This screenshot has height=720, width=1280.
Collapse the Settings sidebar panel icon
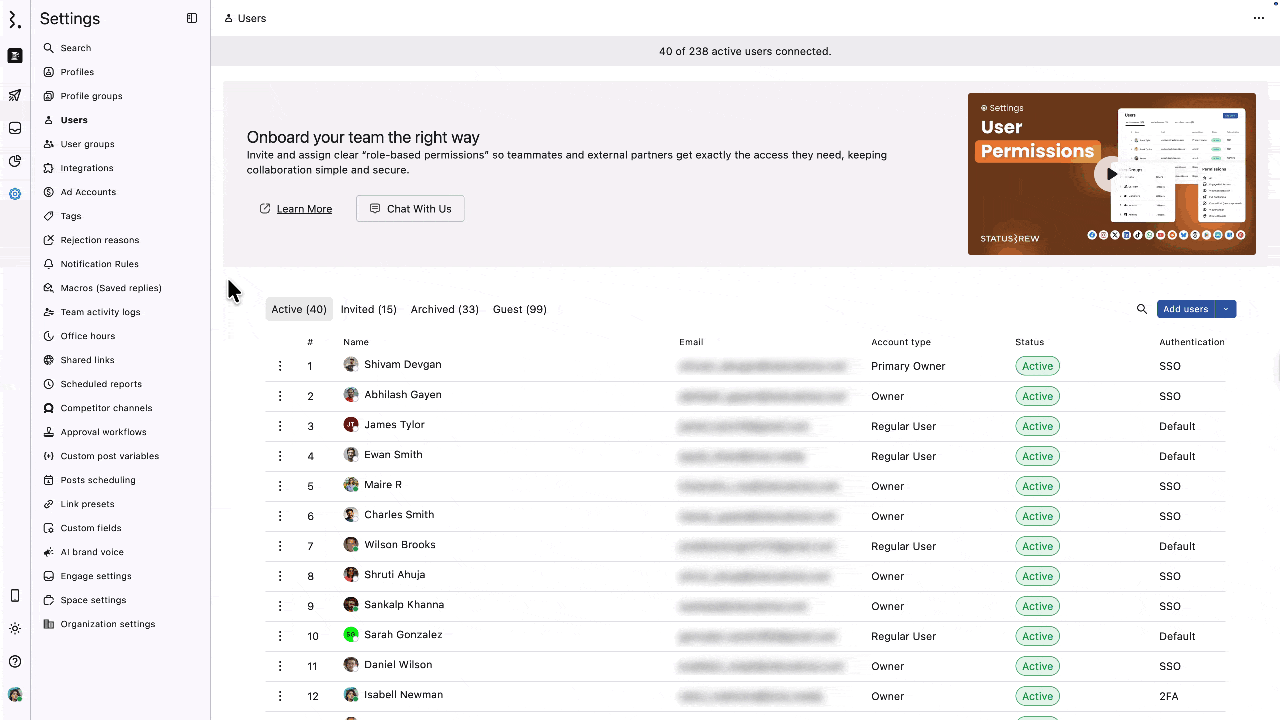pos(192,18)
